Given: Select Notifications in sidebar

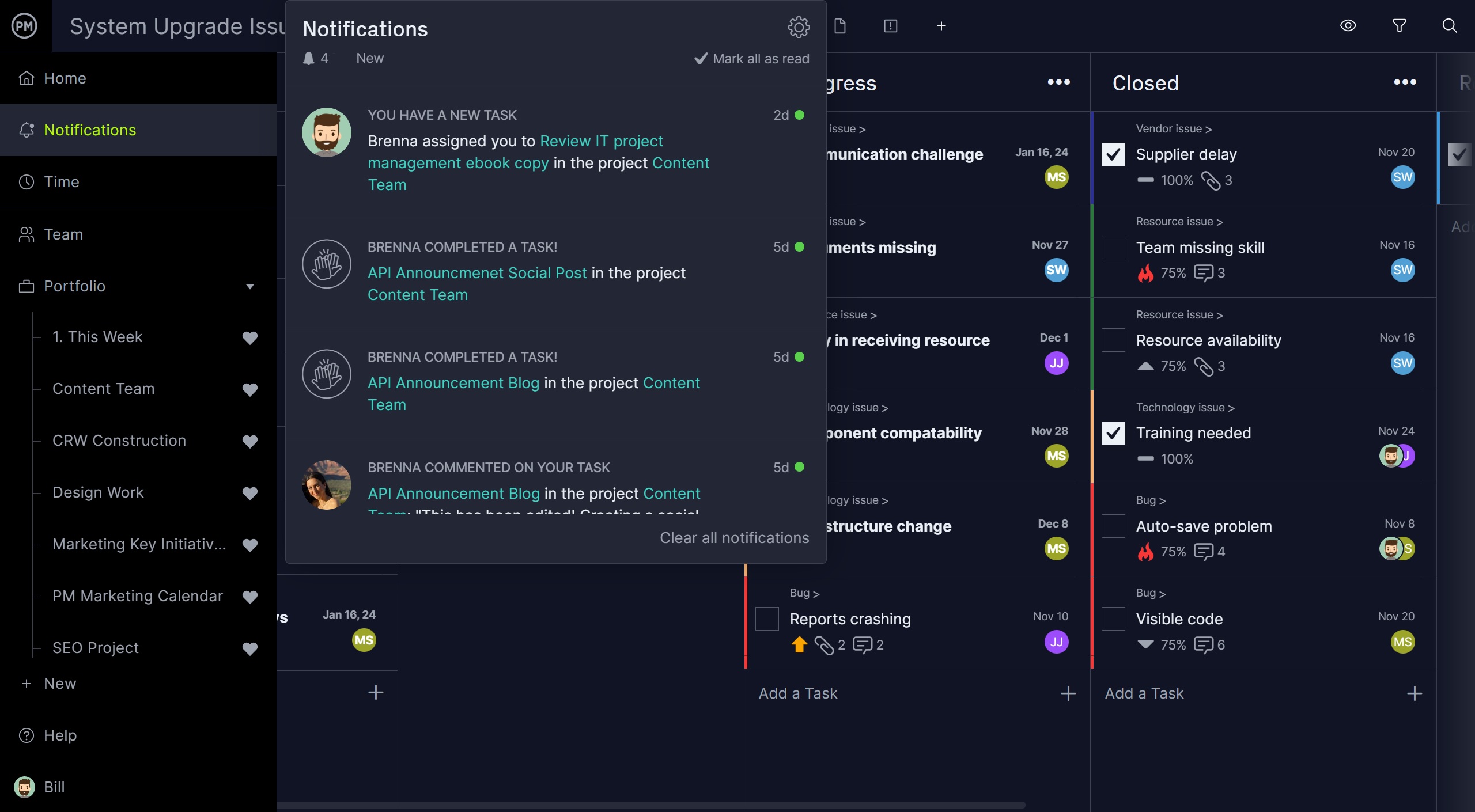Looking at the screenshot, I should [x=138, y=130].
